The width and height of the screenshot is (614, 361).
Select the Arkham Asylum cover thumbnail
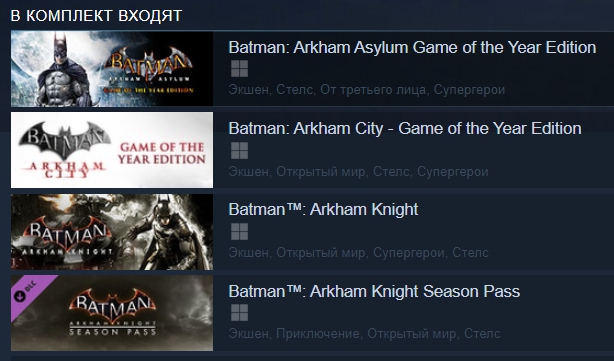pos(112,69)
